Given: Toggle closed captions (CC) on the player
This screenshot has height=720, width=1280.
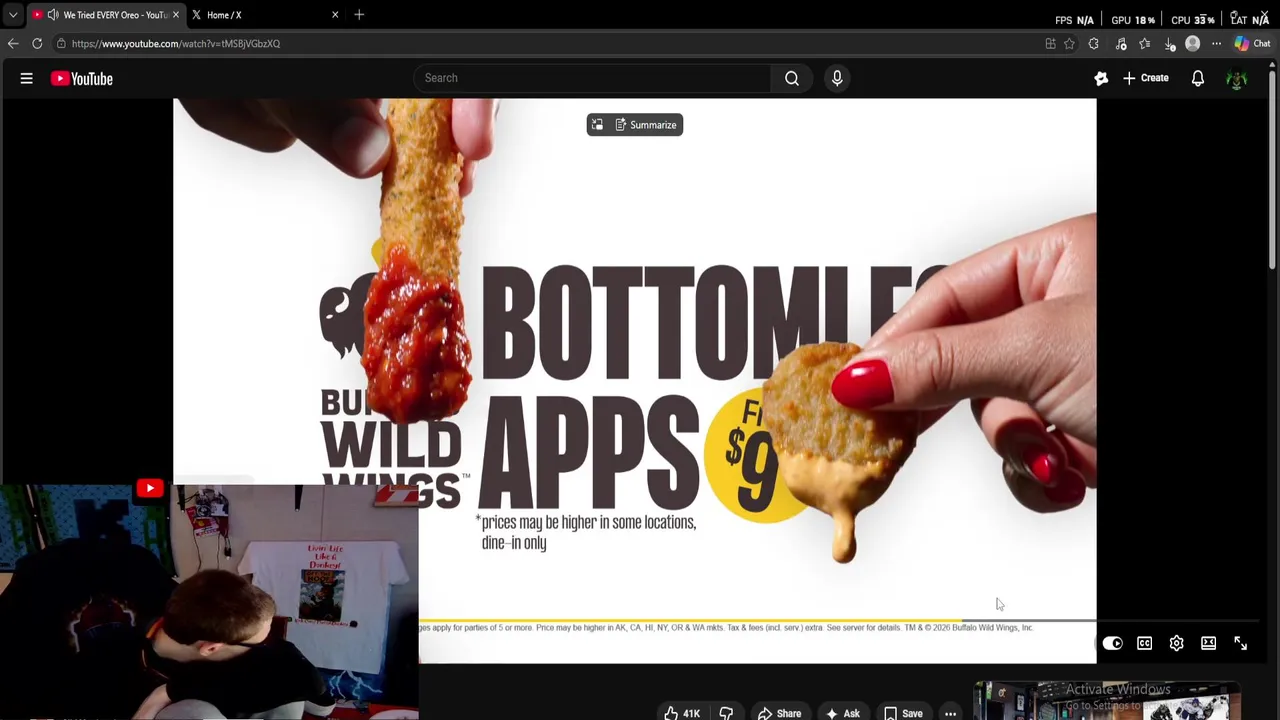Looking at the screenshot, I should 1145,643.
